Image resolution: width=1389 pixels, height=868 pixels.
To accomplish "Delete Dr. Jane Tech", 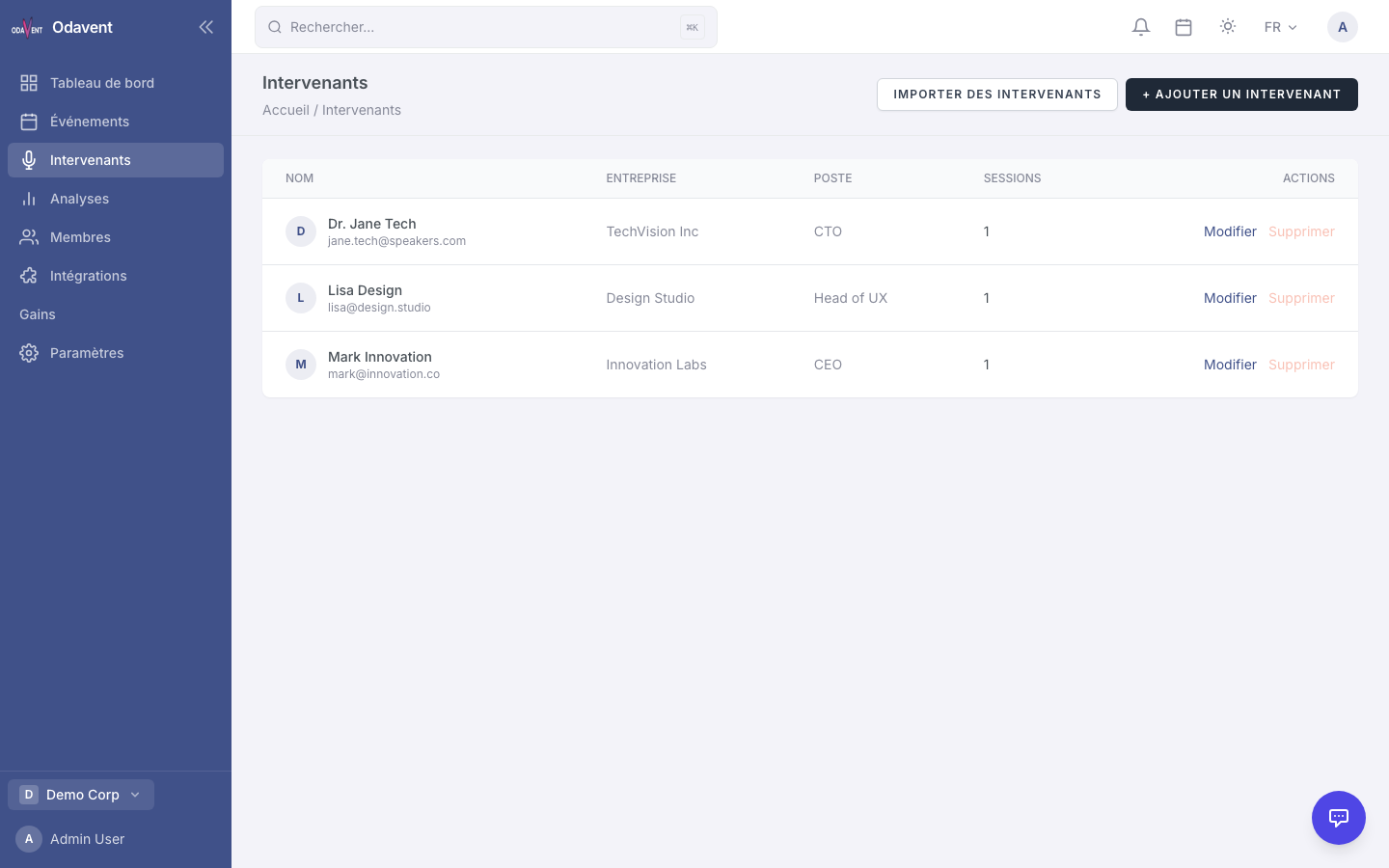I will tap(1301, 231).
